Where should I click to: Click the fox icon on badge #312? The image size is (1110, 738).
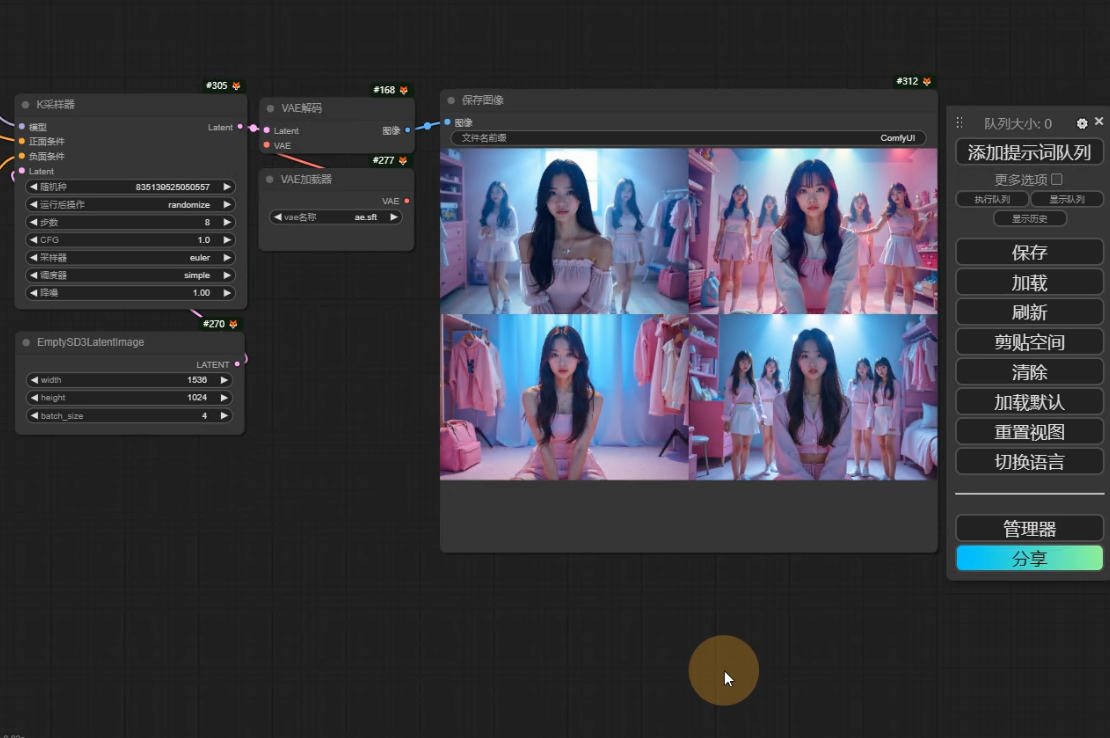927,82
